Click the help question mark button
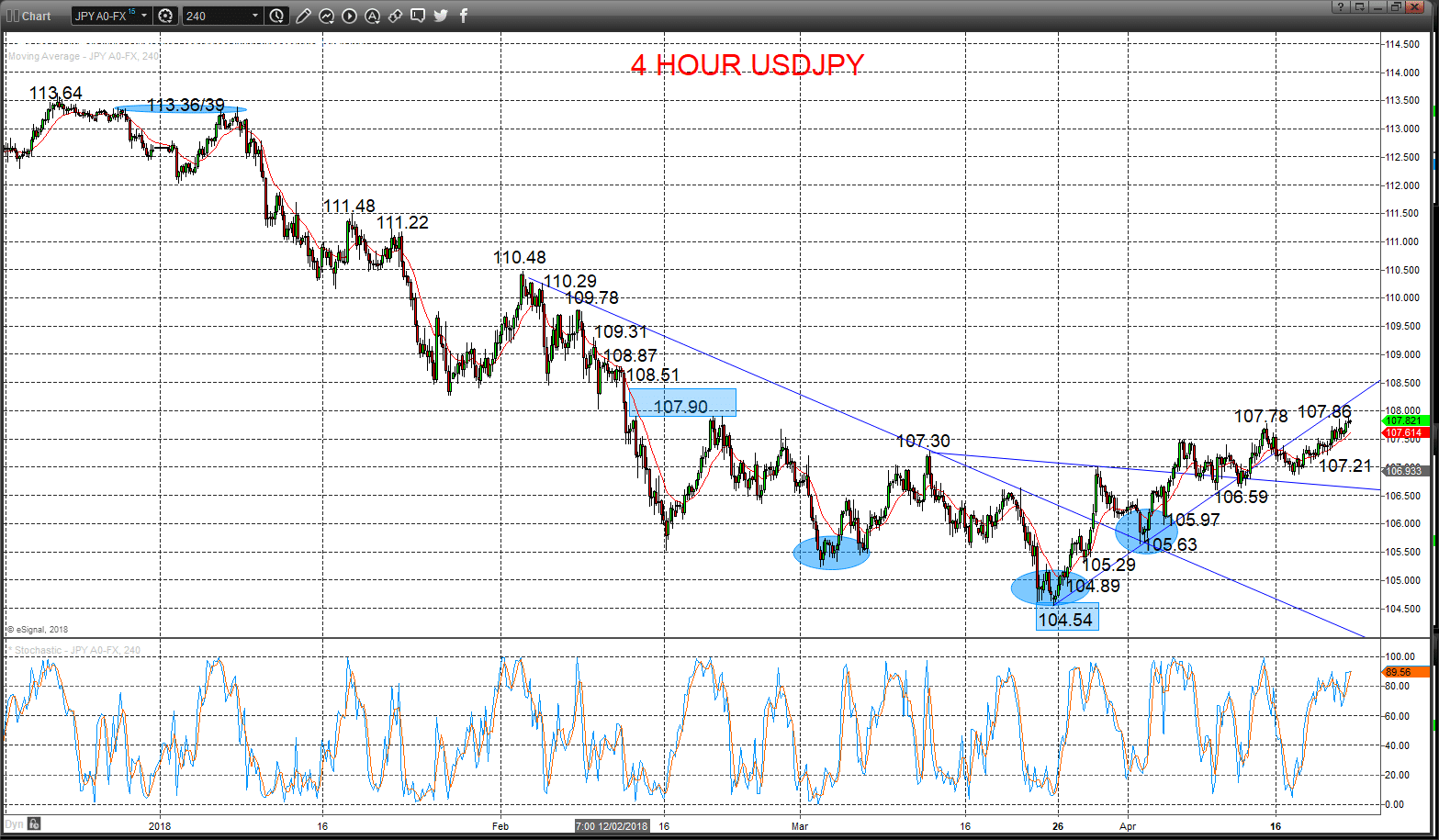The height and width of the screenshot is (840, 1439). pyautogui.click(x=1342, y=6)
